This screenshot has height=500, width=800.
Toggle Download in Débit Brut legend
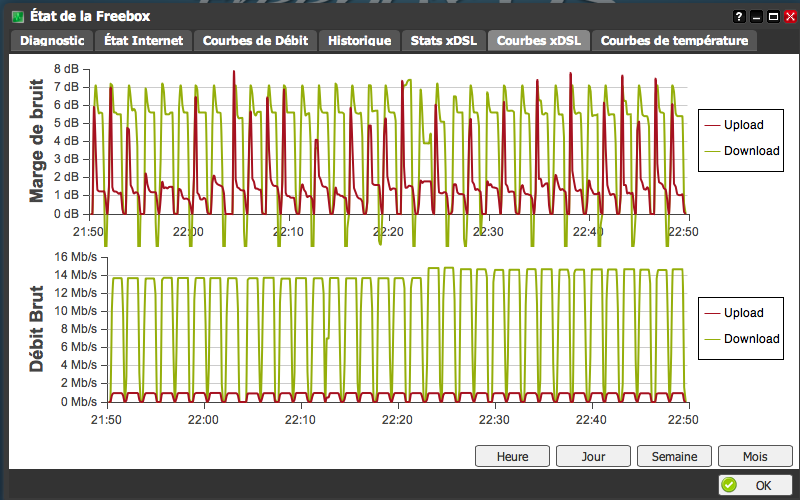click(751, 339)
